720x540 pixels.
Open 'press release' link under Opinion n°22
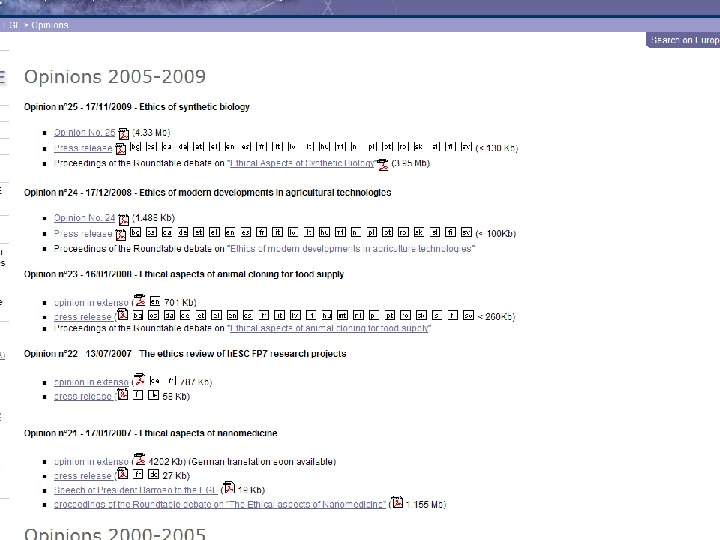[83, 396]
